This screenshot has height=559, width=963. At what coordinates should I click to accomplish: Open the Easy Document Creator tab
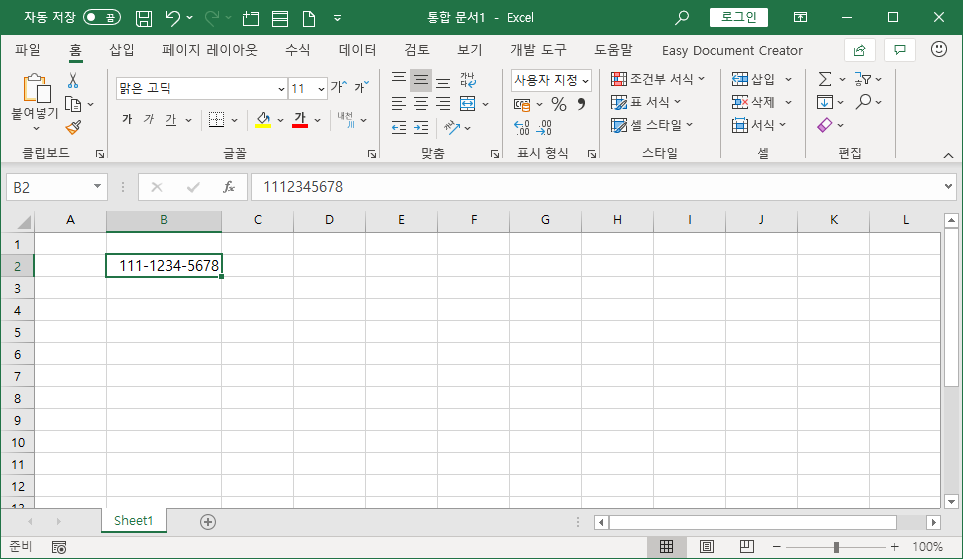point(732,50)
